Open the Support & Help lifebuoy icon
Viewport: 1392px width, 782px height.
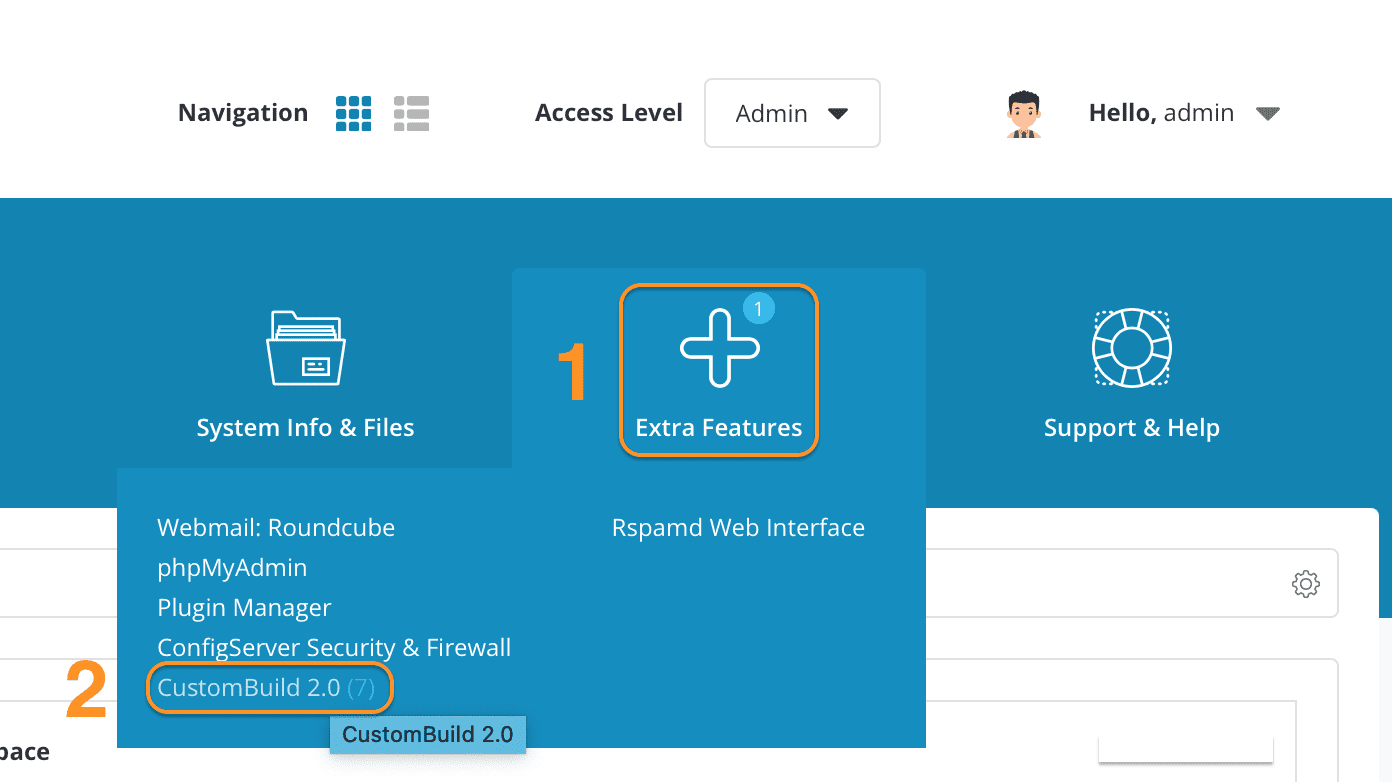click(1131, 348)
